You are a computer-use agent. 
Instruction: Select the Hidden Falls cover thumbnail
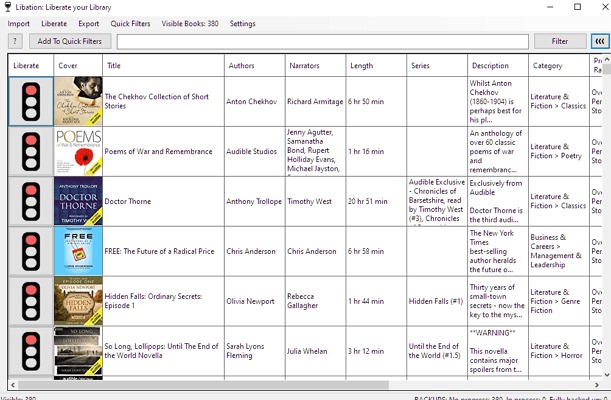tap(78, 301)
